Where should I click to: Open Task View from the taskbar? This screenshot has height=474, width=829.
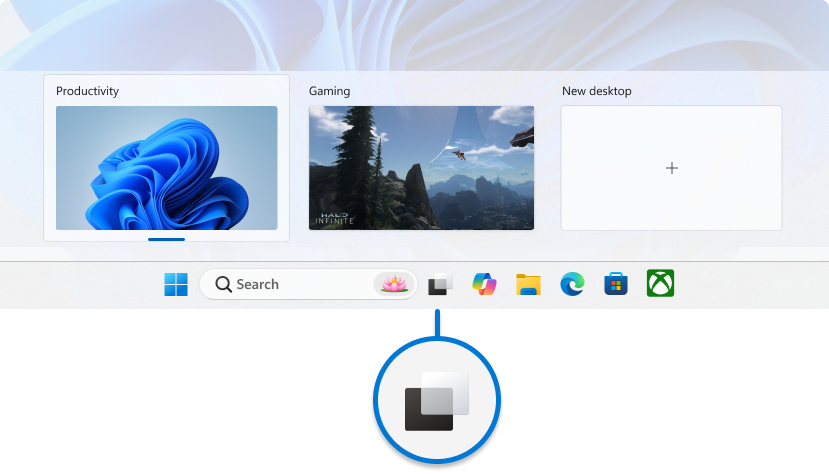coord(439,285)
